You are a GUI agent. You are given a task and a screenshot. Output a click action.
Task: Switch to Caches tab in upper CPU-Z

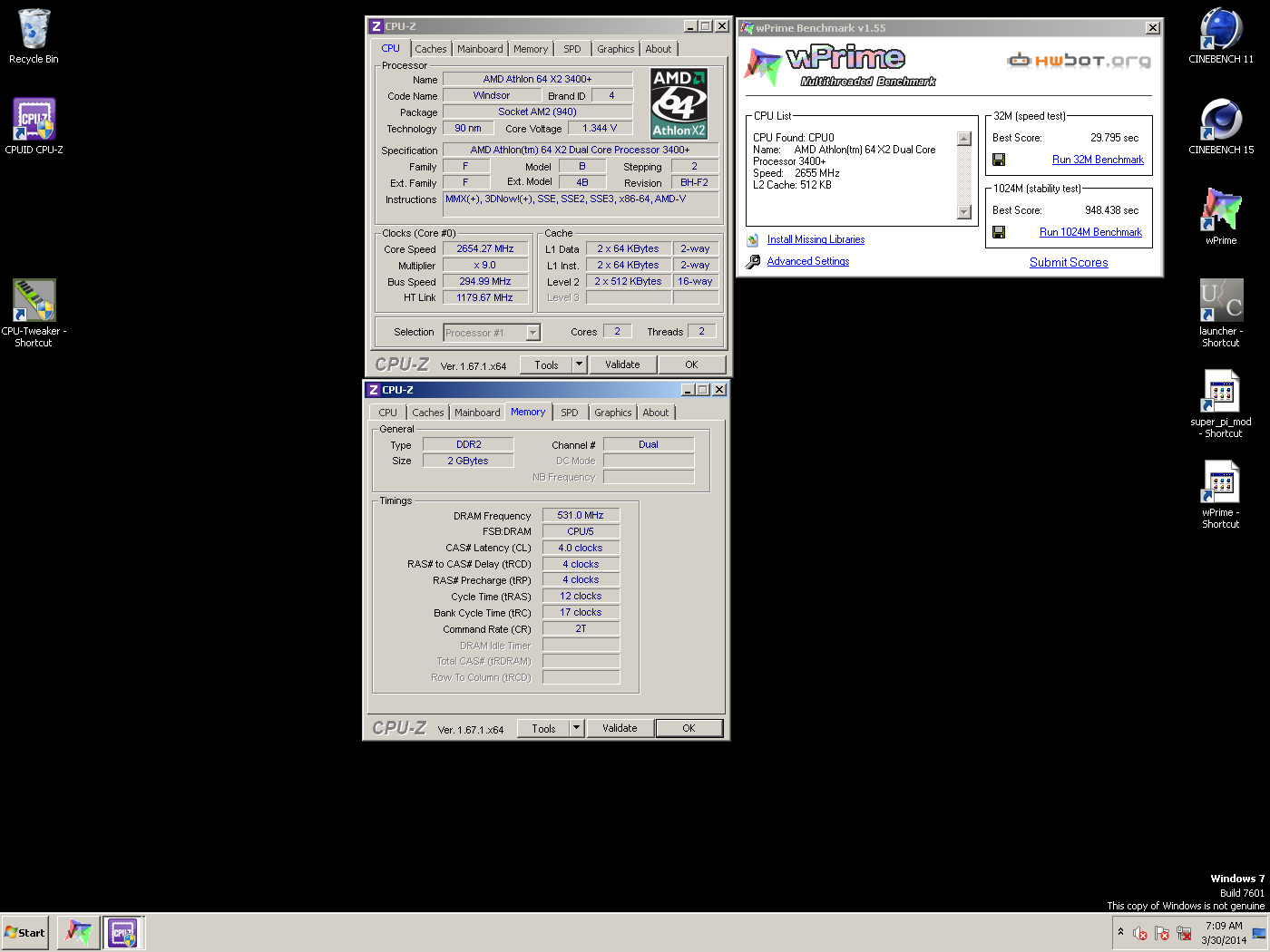coord(431,49)
